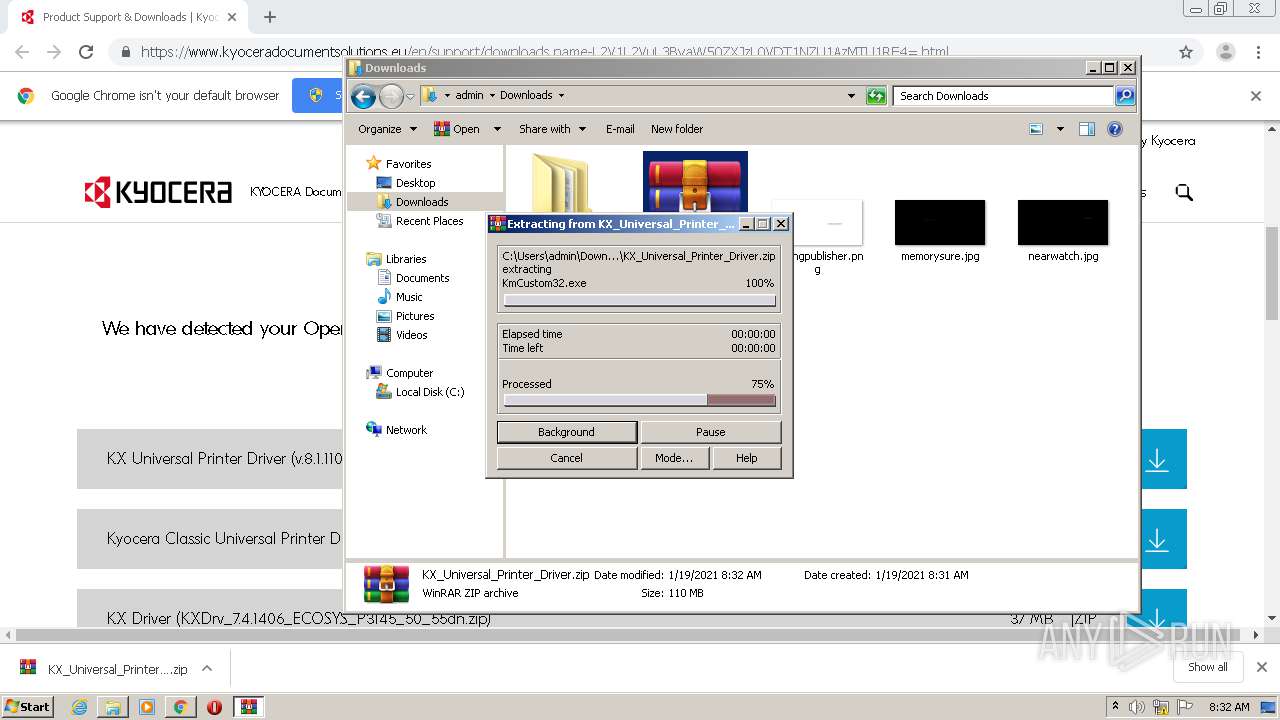Open the Share with menu
Image resolution: width=1280 pixels, height=720 pixels.
[x=551, y=129]
